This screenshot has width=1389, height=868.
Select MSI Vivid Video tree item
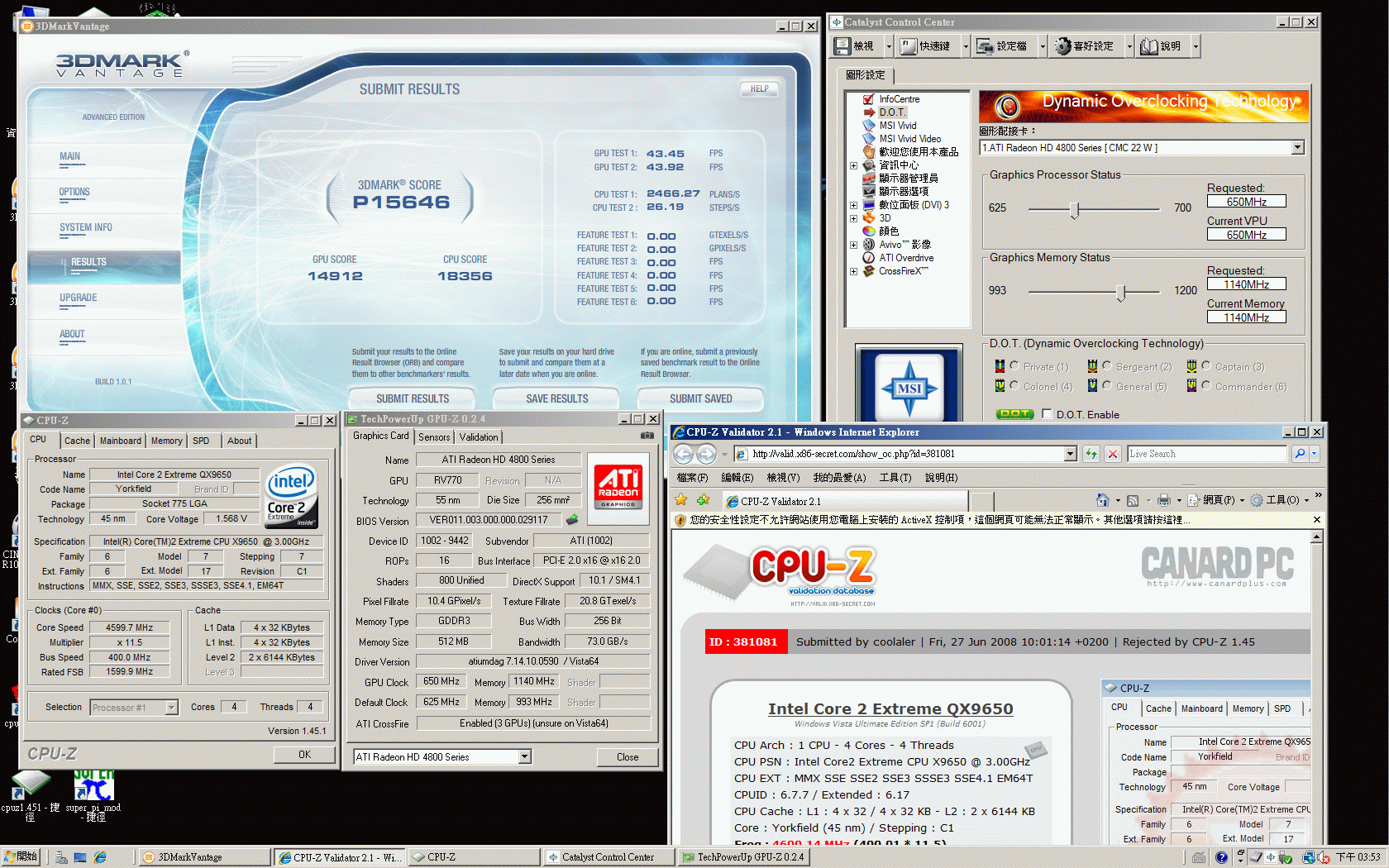click(909, 139)
